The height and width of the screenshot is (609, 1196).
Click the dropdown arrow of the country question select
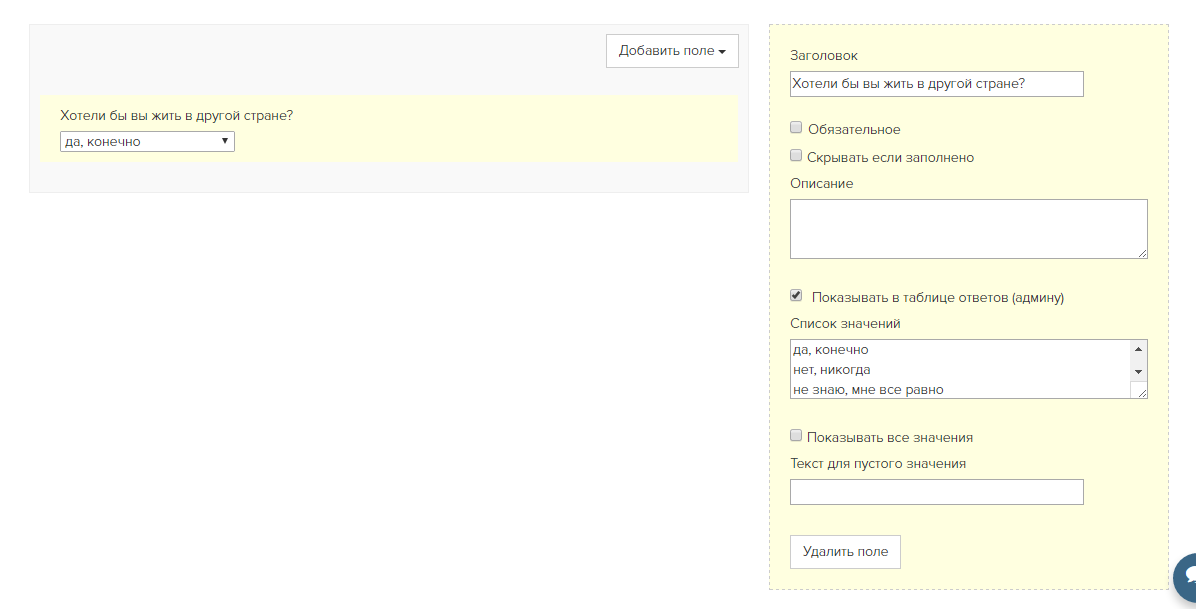[x=225, y=141]
